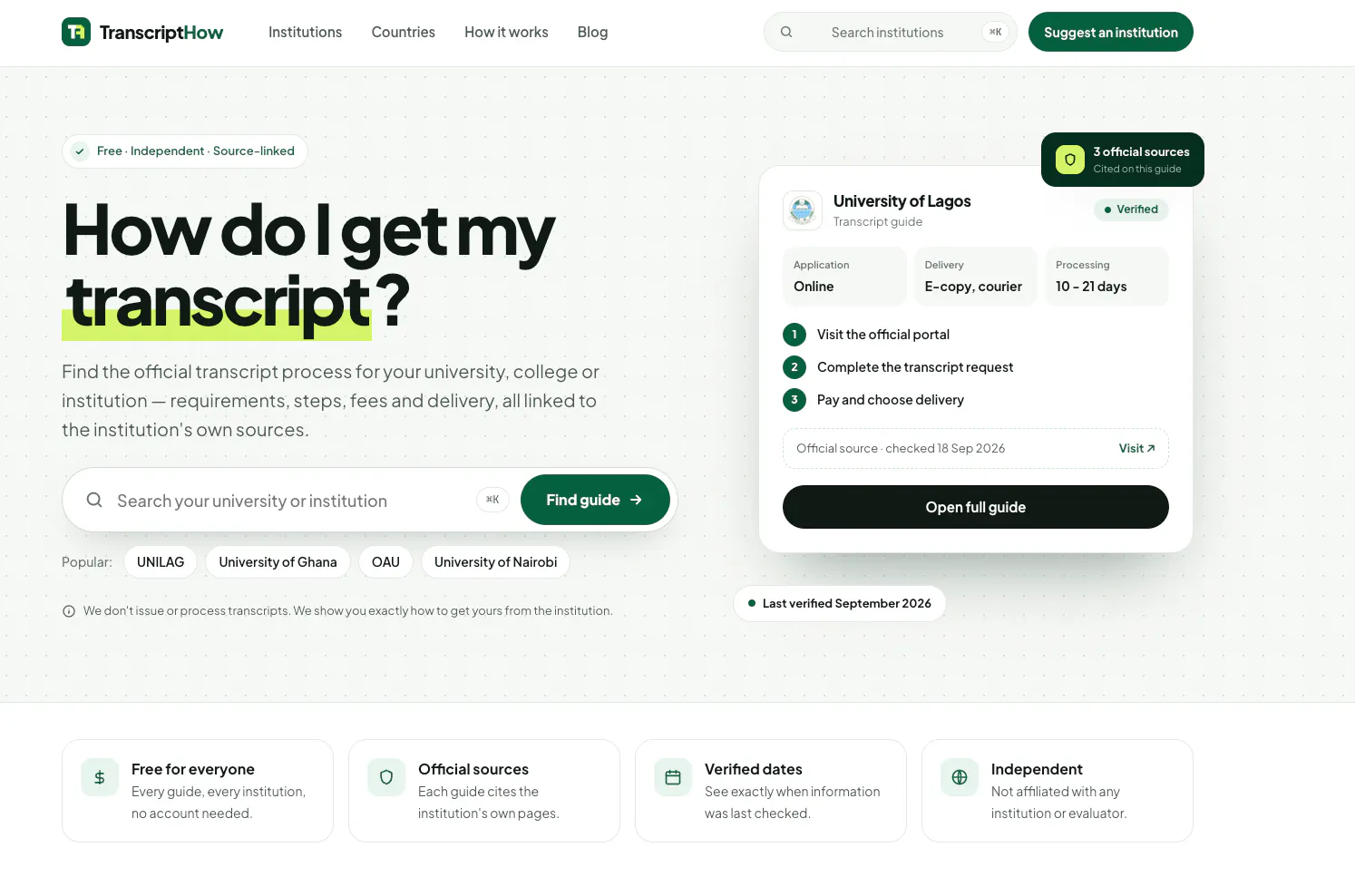The height and width of the screenshot is (896, 1355).
Task: Click the Find guide button
Action: [x=595, y=500]
